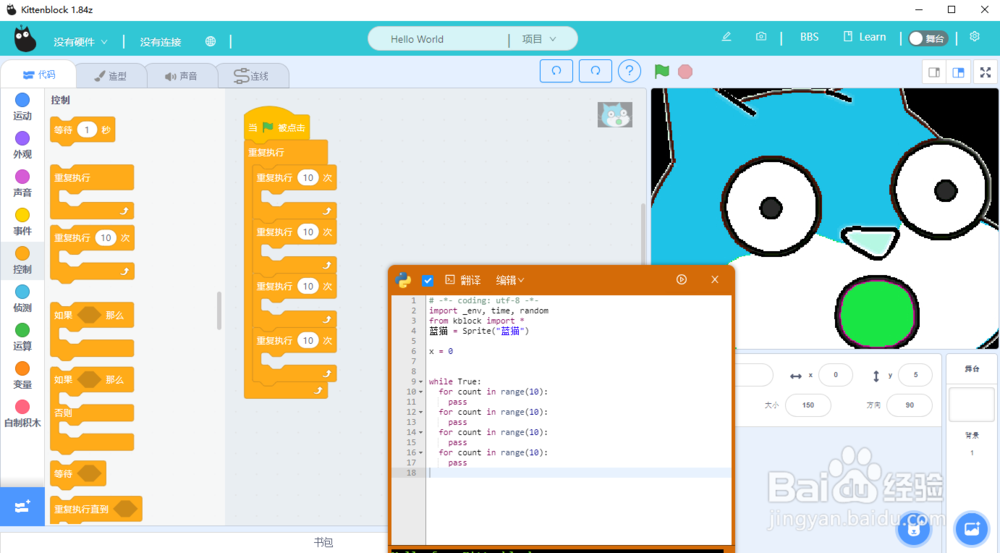Select the 控制 control category
This screenshot has height=553, width=1000.
[x=22, y=260]
